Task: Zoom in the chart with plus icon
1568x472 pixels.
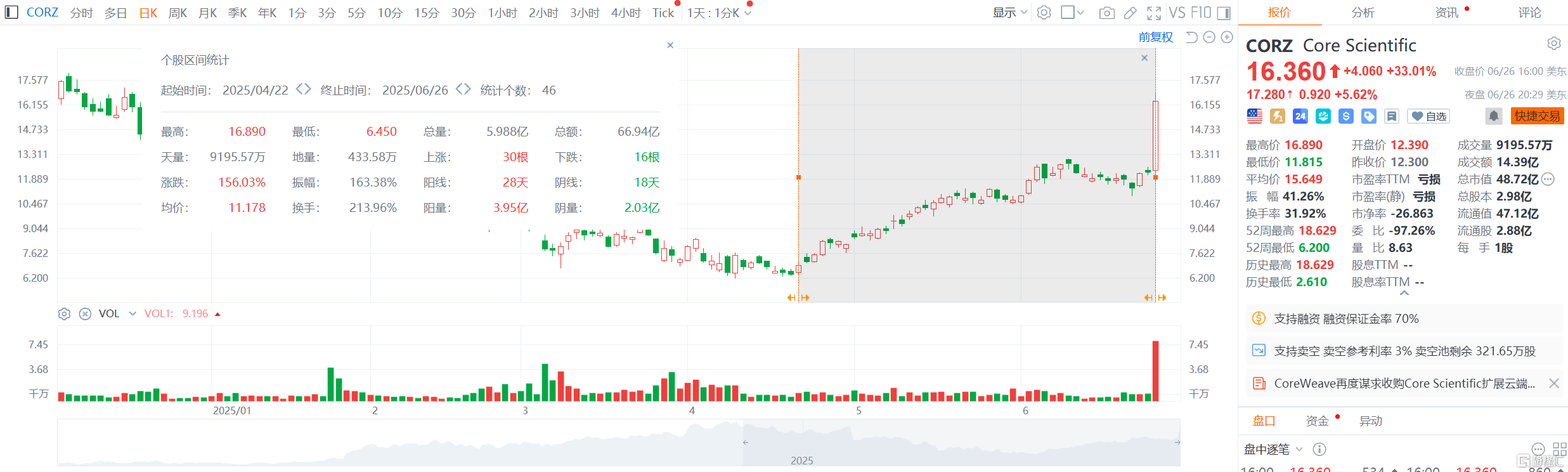Action: coord(1227,37)
